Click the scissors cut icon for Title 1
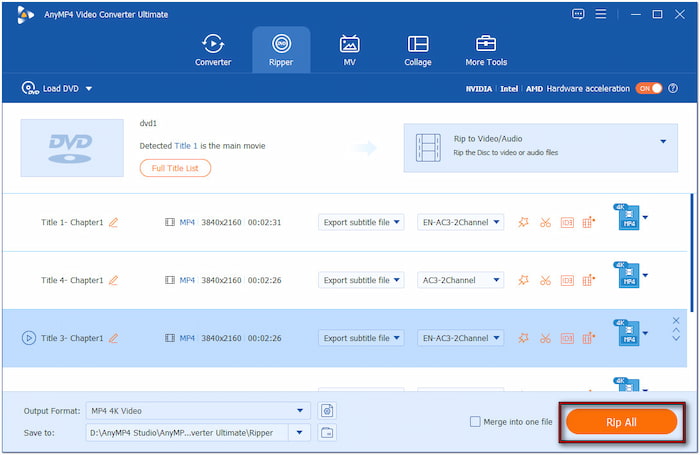700x455 pixels. (x=545, y=222)
